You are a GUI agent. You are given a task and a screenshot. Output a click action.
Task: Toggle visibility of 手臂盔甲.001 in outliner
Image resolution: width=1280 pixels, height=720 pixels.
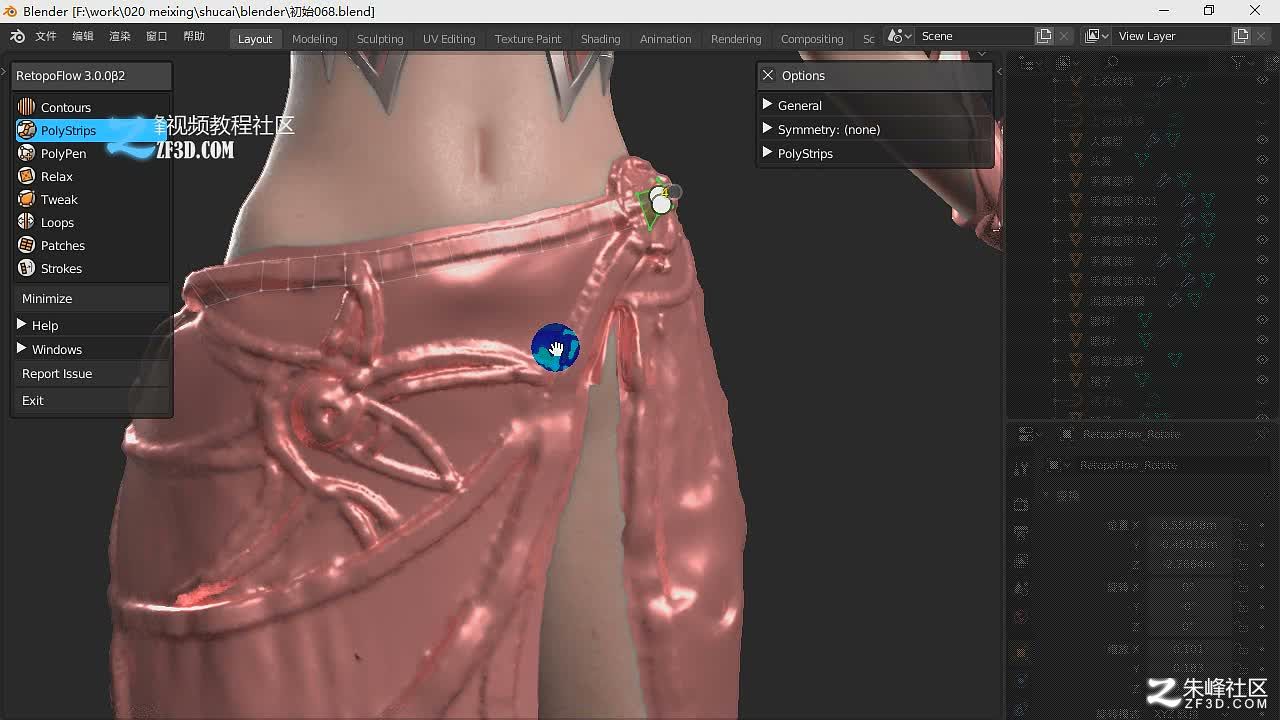point(1262,200)
